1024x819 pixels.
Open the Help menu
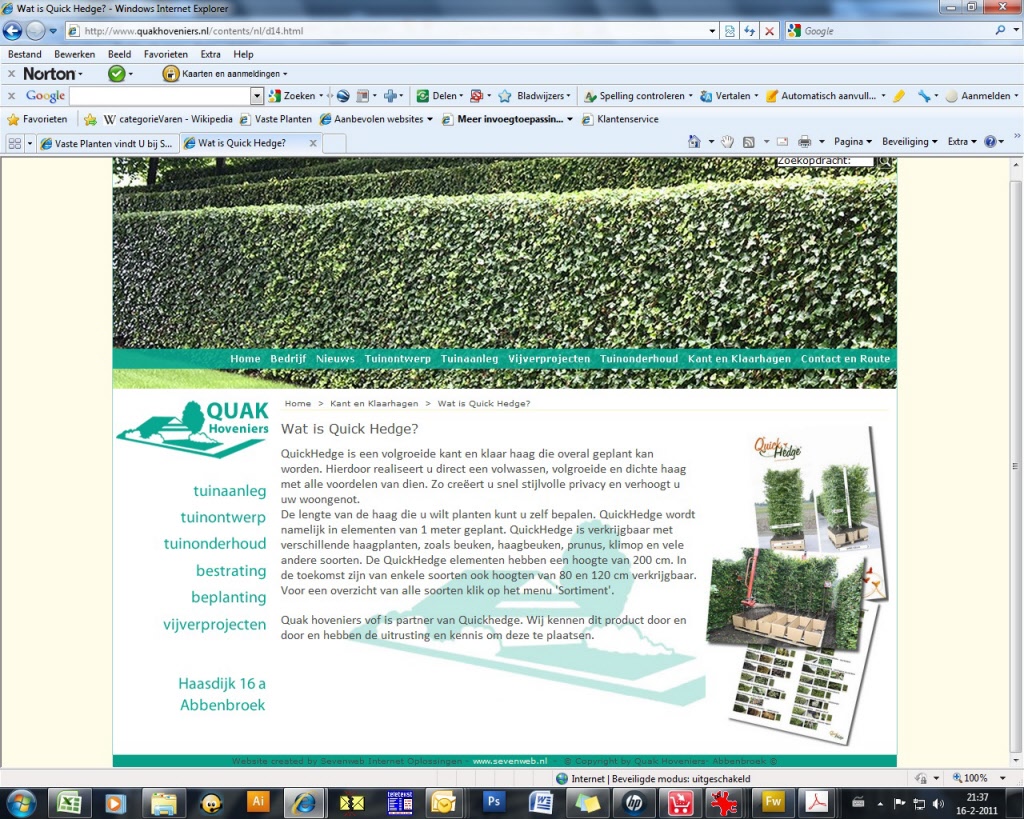243,54
